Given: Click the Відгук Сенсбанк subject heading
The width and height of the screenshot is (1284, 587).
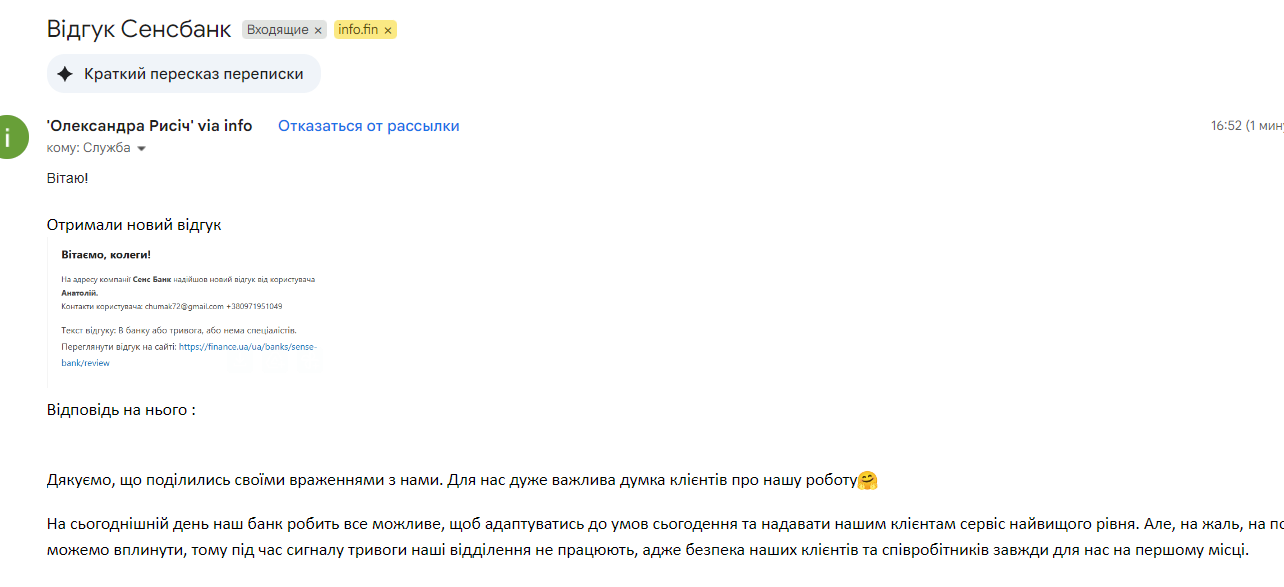Looking at the screenshot, I should [x=139, y=29].
